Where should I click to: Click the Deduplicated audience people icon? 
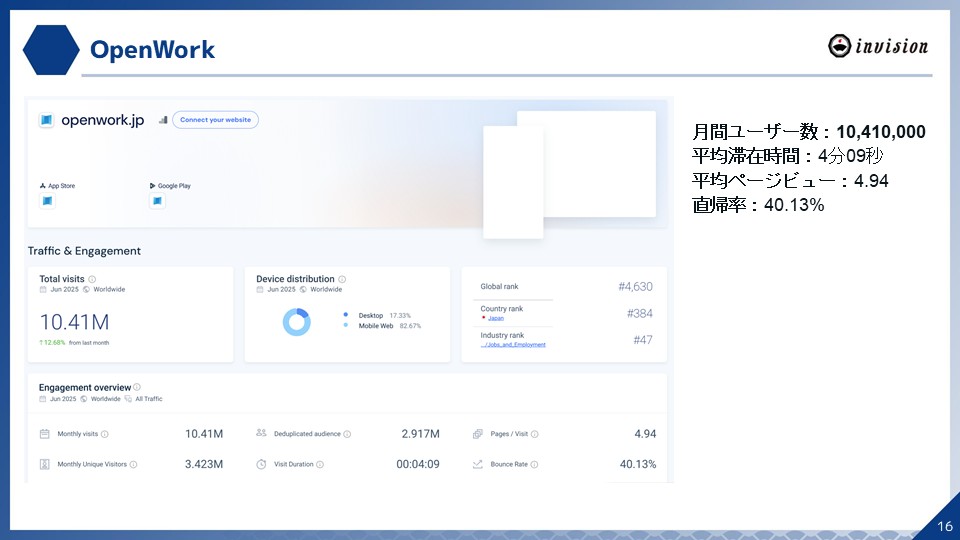(261, 433)
